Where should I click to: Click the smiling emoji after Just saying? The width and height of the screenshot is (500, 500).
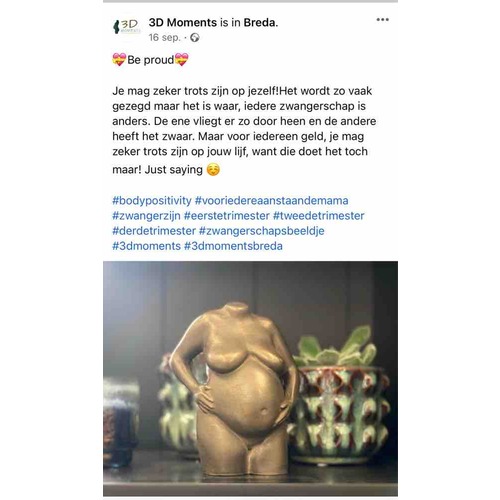point(213,170)
